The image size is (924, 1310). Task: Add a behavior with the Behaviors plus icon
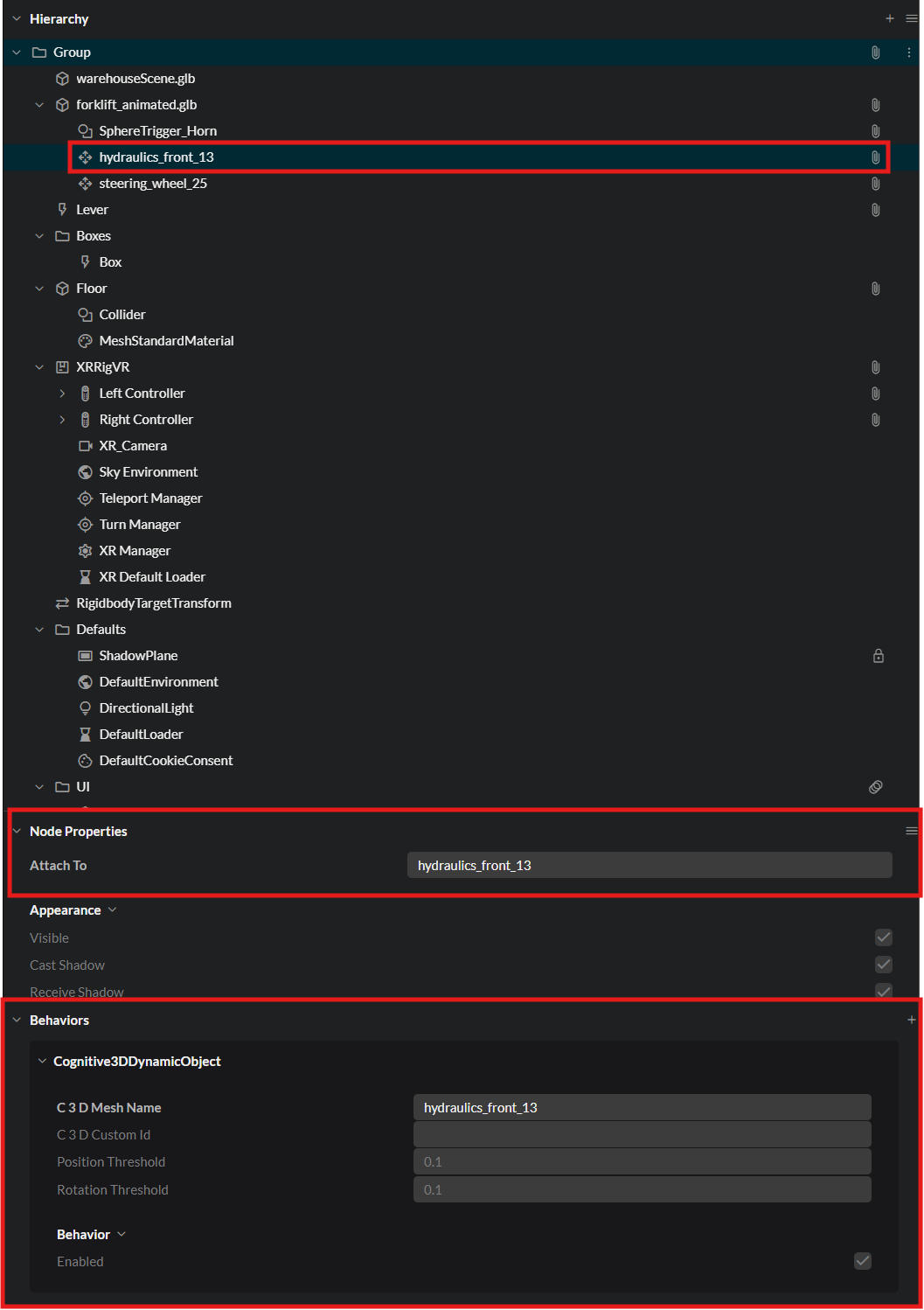click(912, 1020)
